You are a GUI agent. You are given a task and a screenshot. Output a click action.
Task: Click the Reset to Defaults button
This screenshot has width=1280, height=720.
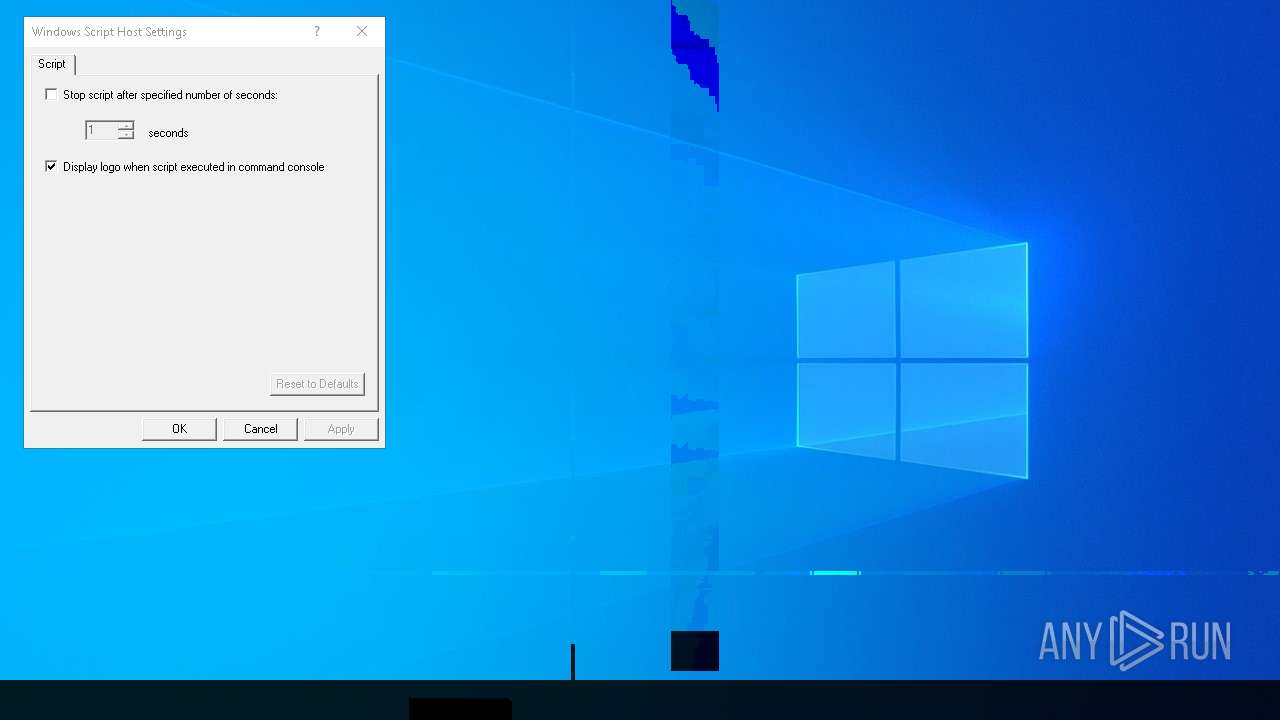[x=317, y=384]
